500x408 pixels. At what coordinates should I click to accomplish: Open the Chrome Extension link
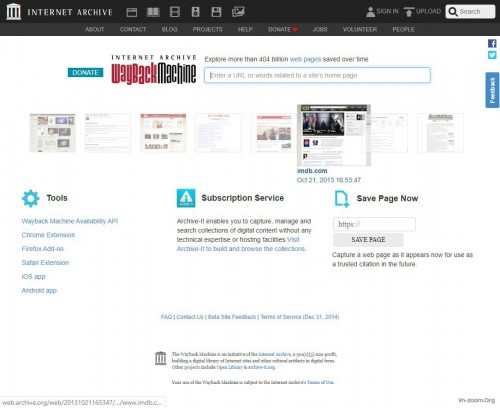(x=48, y=235)
